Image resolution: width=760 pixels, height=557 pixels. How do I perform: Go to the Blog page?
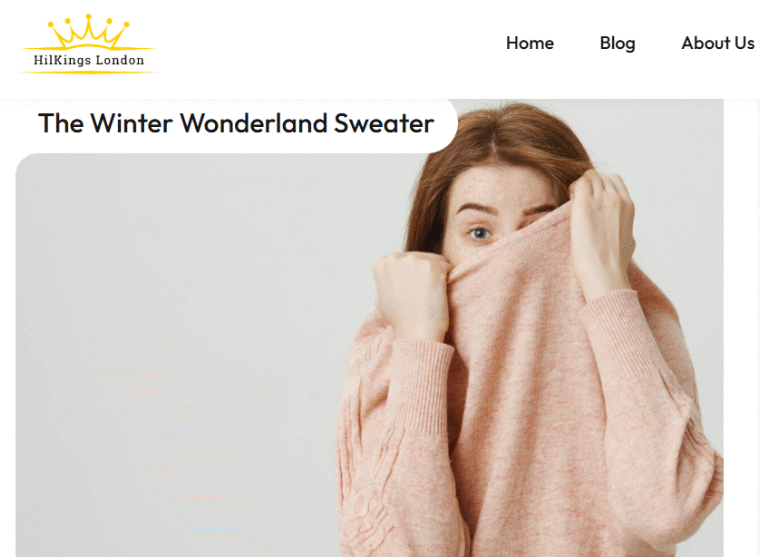tap(617, 43)
